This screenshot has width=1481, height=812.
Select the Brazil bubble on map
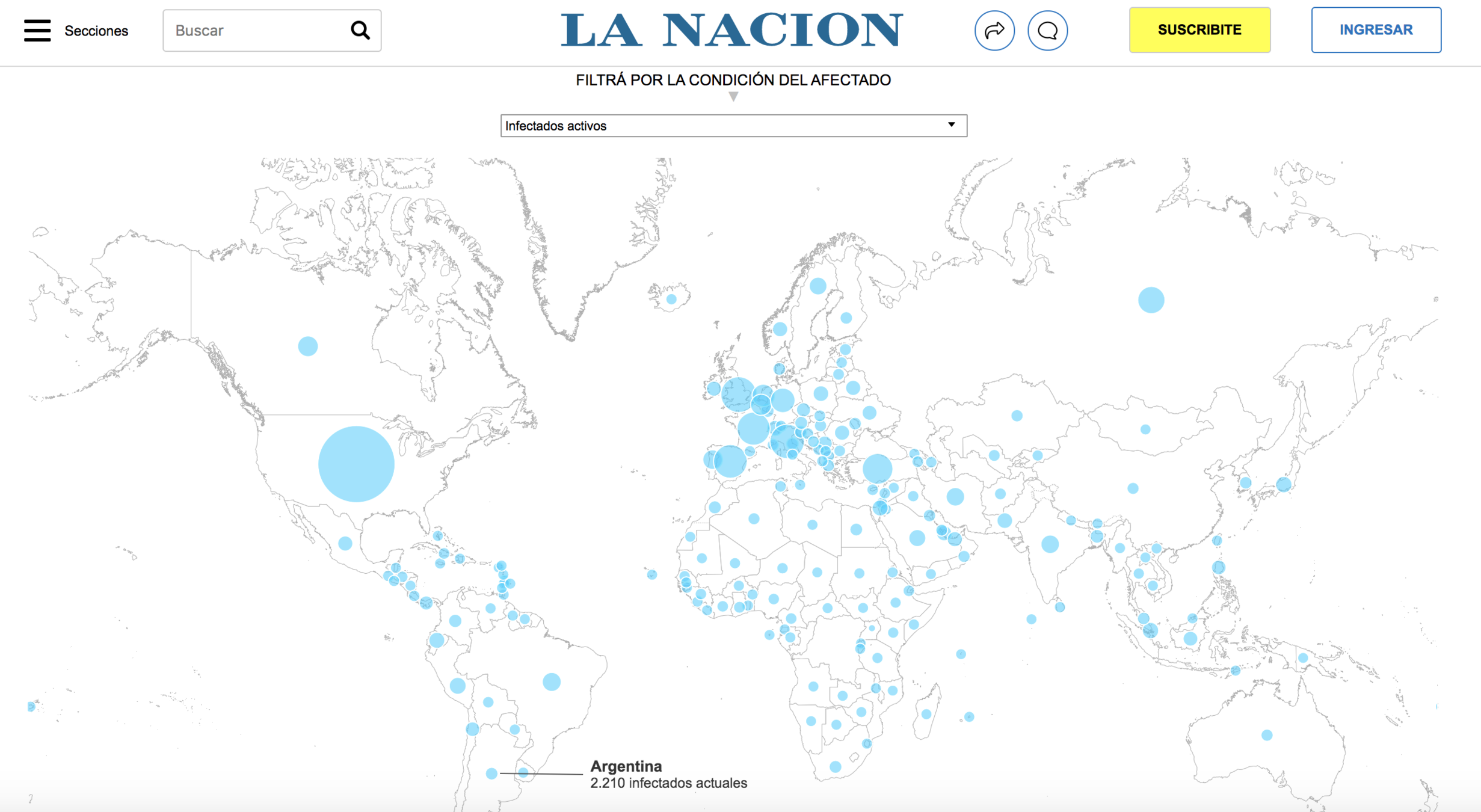[x=552, y=681]
